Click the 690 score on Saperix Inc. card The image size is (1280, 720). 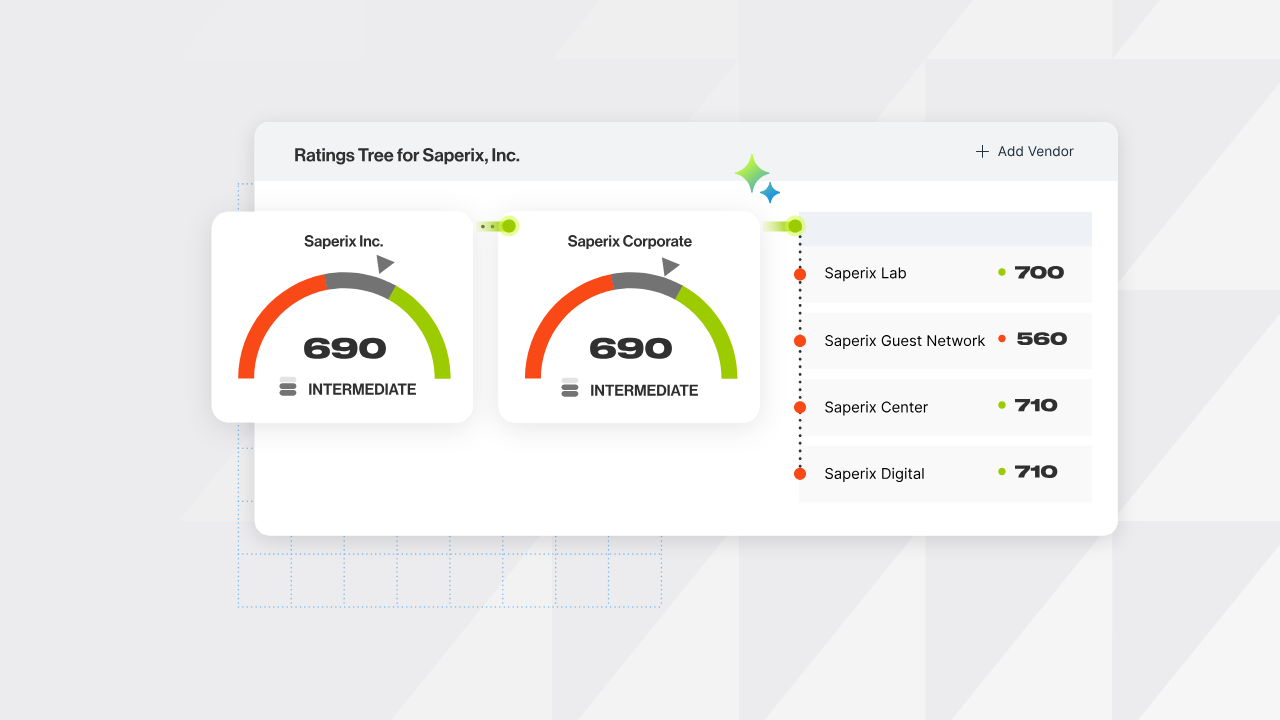pyautogui.click(x=345, y=348)
